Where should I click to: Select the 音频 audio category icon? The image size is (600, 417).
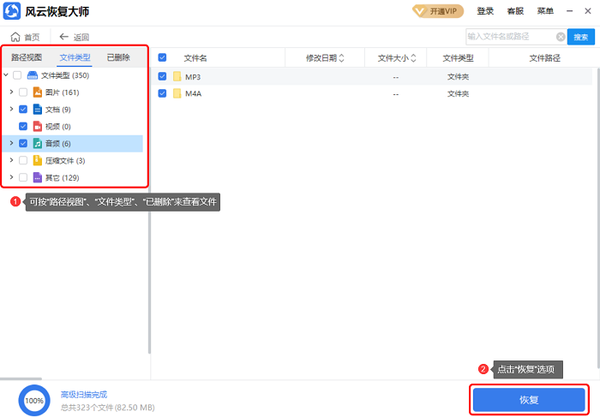coord(37,143)
